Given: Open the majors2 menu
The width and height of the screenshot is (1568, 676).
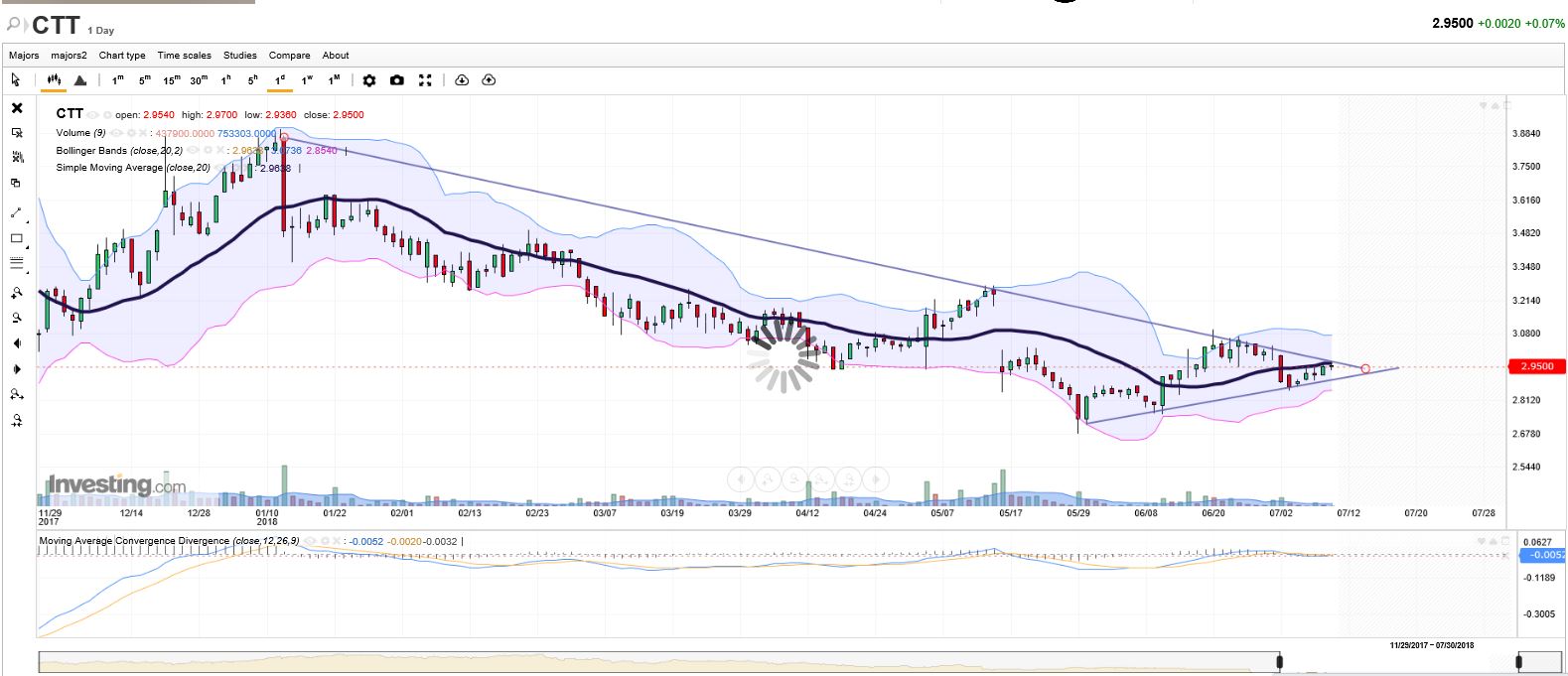Looking at the screenshot, I should [69, 56].
